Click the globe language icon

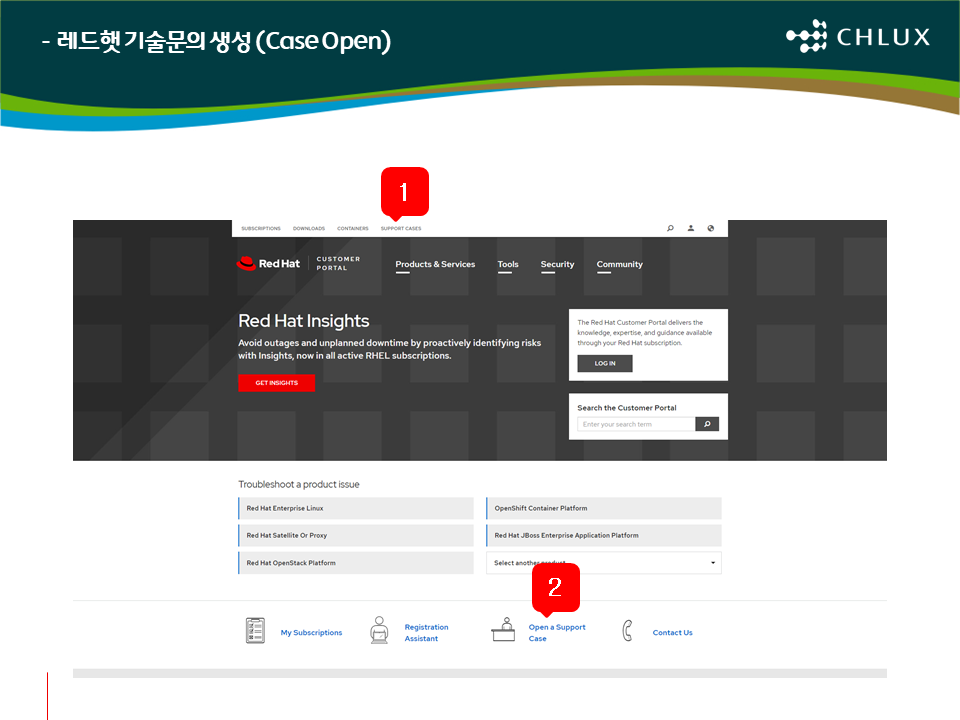[711, 228]
